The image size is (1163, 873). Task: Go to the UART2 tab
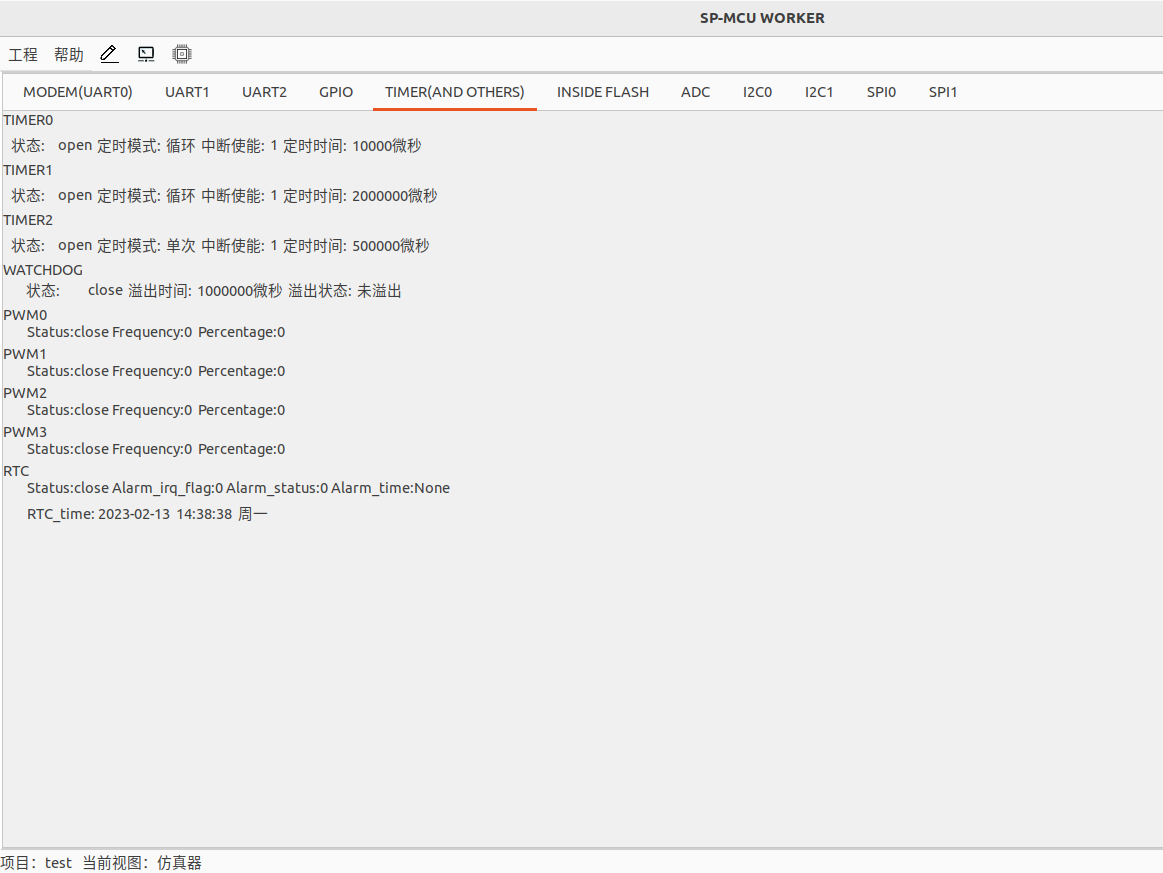pos(264,92)
